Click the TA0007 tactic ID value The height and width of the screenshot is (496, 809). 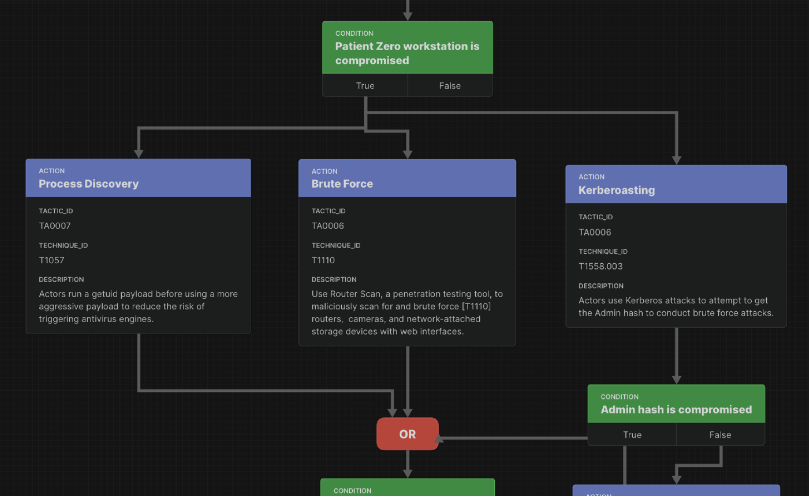coord(55,226)
